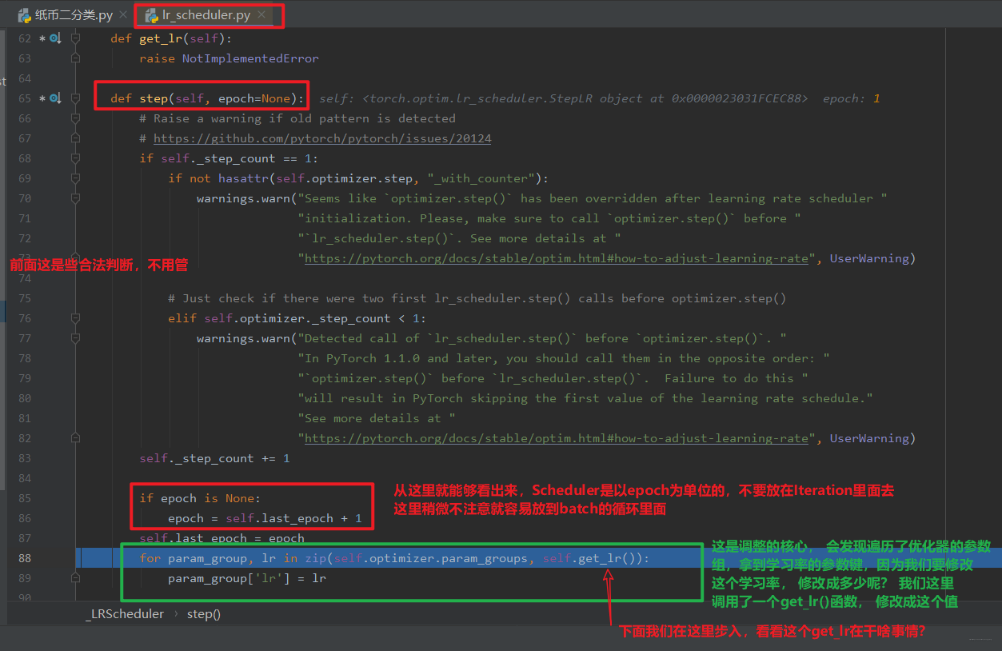Image resolution: width=1002 pixels, height=651 pixels.
Task: Open the pytorch.org docs link on line 73
Action: pyautogui.click(x=556, y=258)
